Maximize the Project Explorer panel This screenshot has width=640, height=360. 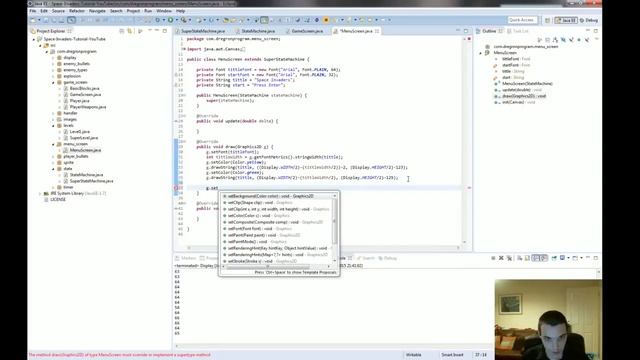coord(165,31)
